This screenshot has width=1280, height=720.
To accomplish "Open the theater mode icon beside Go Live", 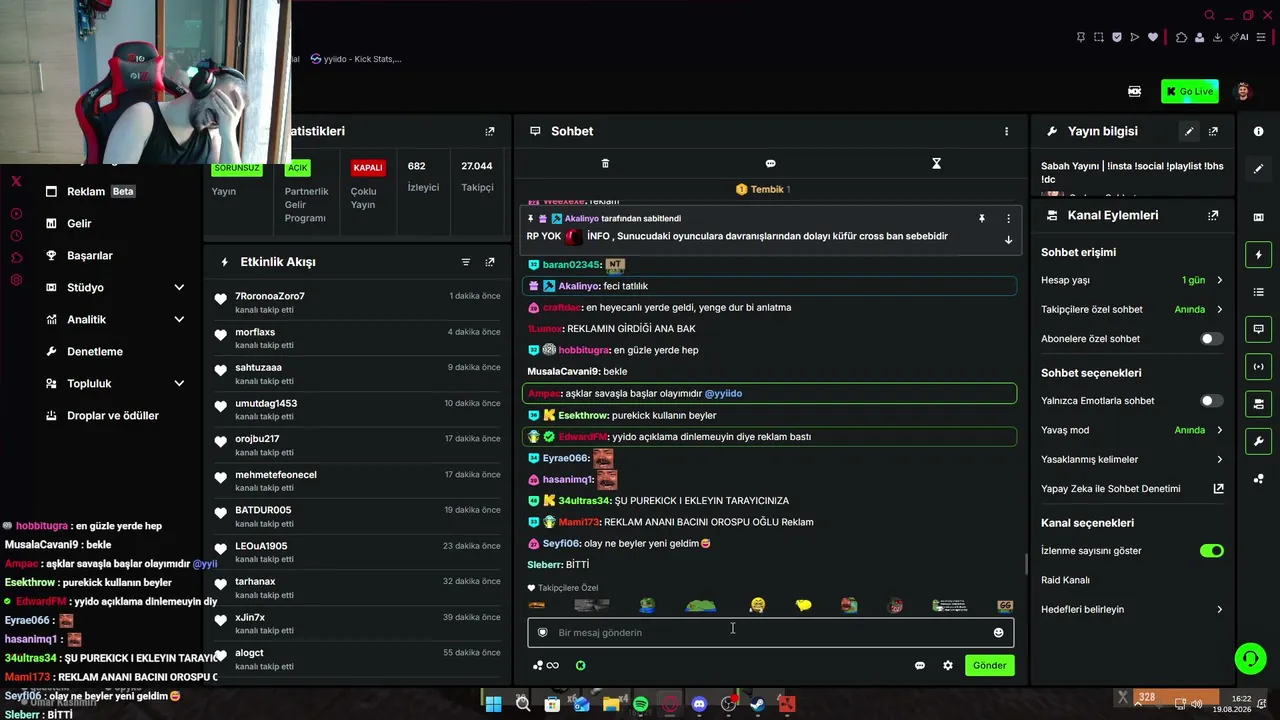I will [1134, 91].
